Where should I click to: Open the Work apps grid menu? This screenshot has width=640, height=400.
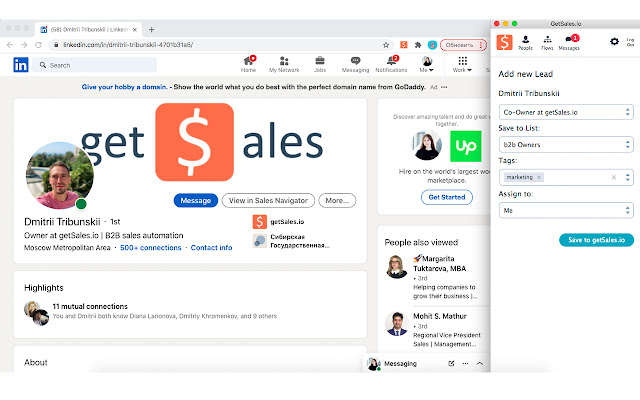click(x=462, y=64)
